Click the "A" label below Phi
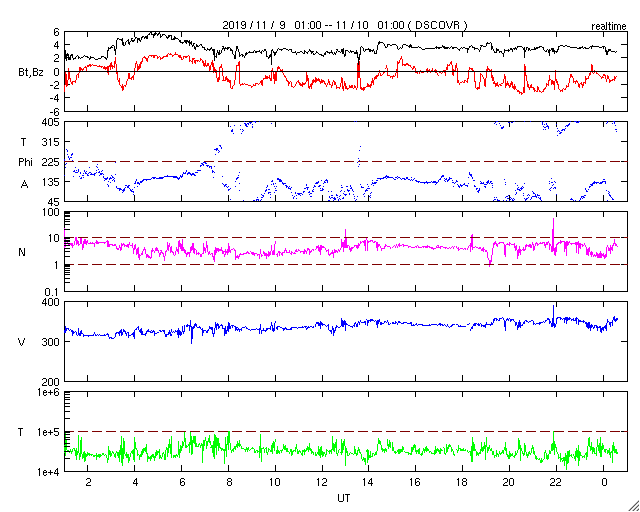This screenshot has width=640, height=512. click(x=25, y=185)
